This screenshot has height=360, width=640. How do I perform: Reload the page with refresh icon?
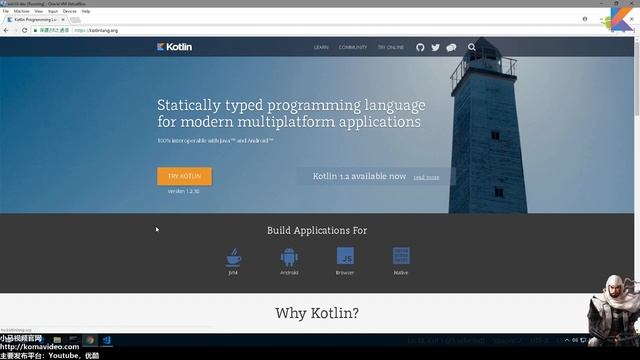tap(24, 30)
